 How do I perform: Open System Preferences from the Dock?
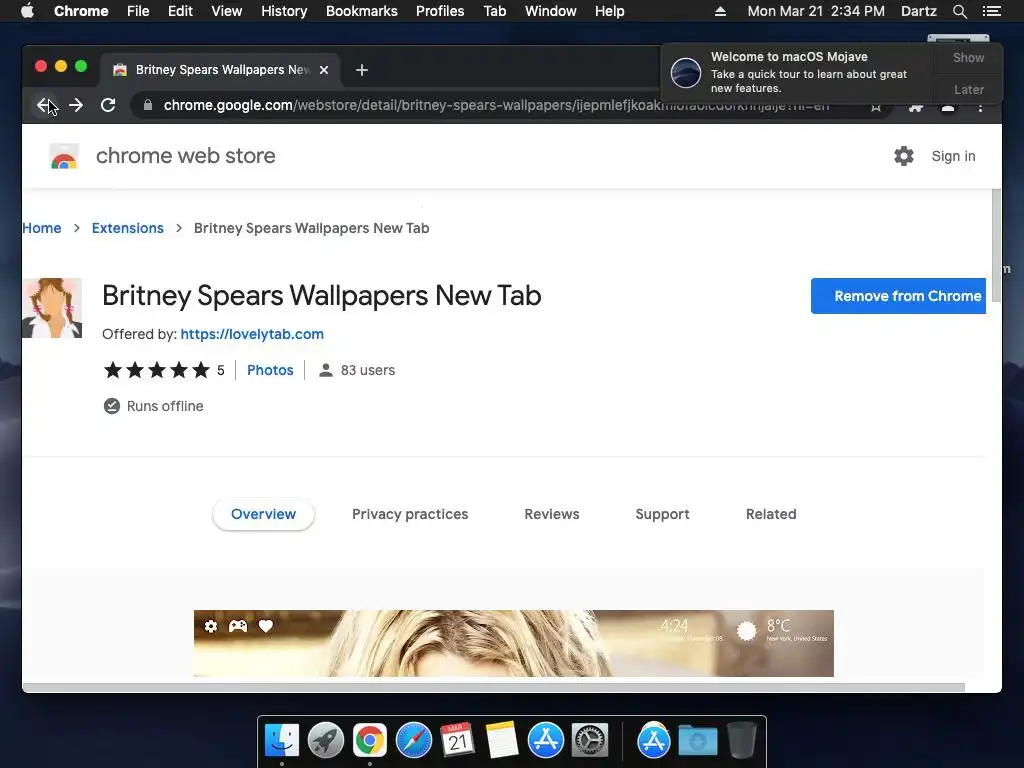(x=590, y=741)
